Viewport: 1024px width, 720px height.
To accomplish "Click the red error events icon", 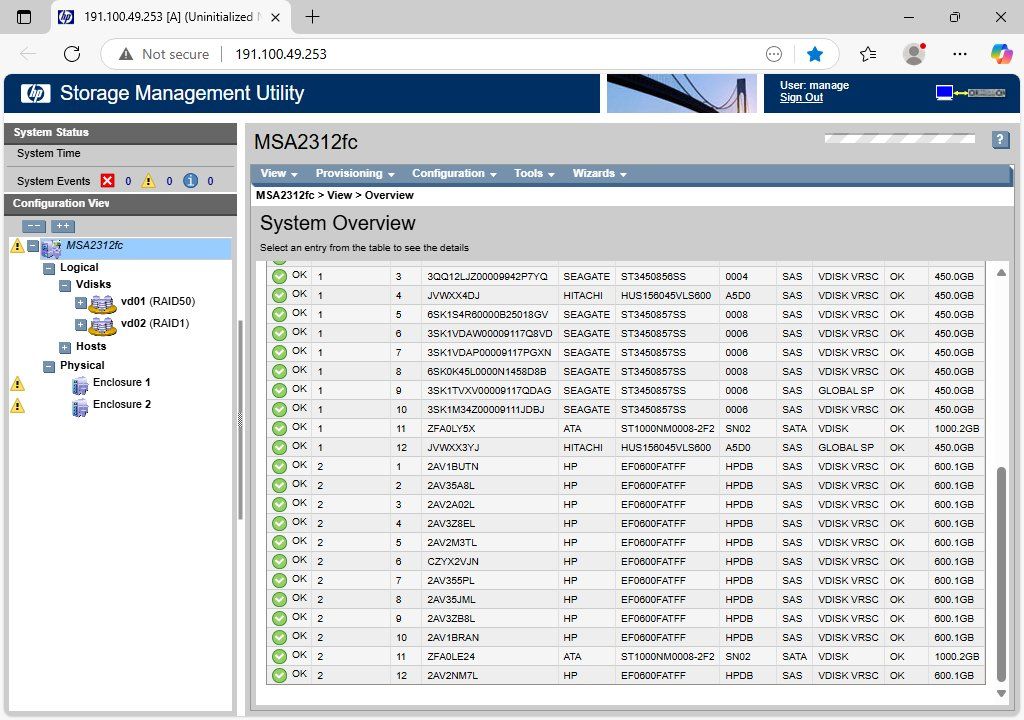I will pos(108,181).
